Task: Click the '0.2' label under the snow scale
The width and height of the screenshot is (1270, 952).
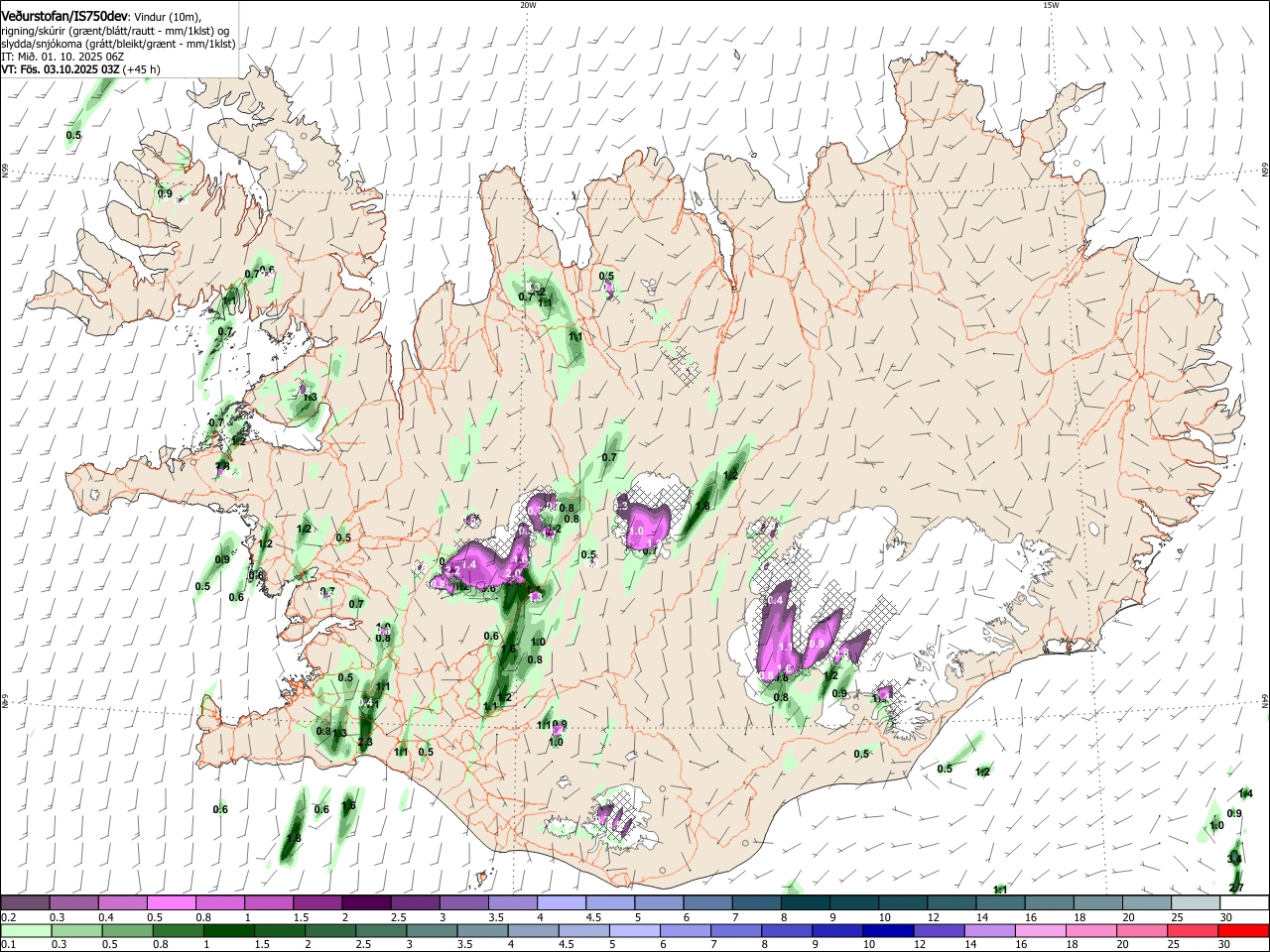Action: pos(8,917)
